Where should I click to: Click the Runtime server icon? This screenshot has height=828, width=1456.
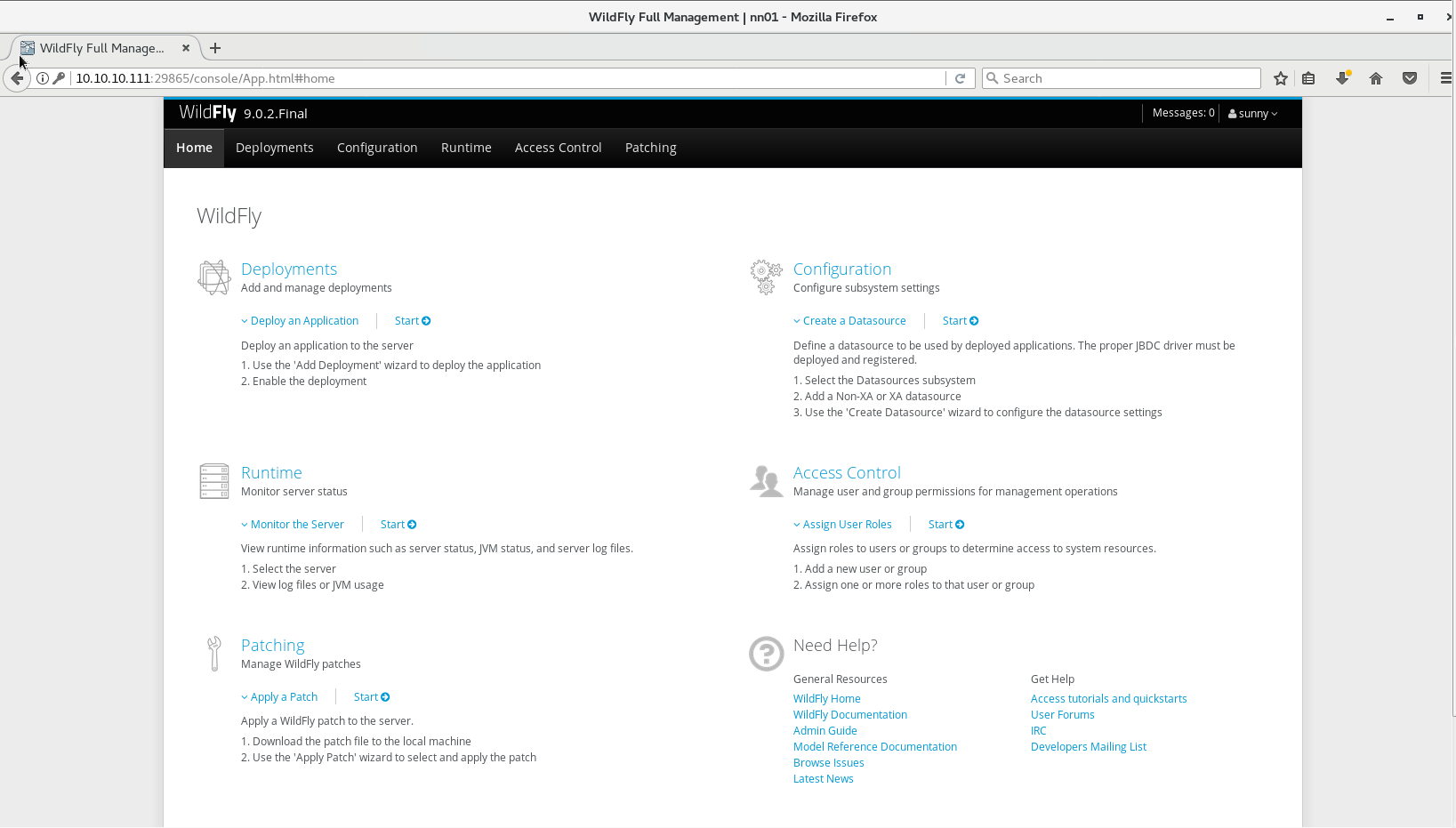(x=214, y=481)
